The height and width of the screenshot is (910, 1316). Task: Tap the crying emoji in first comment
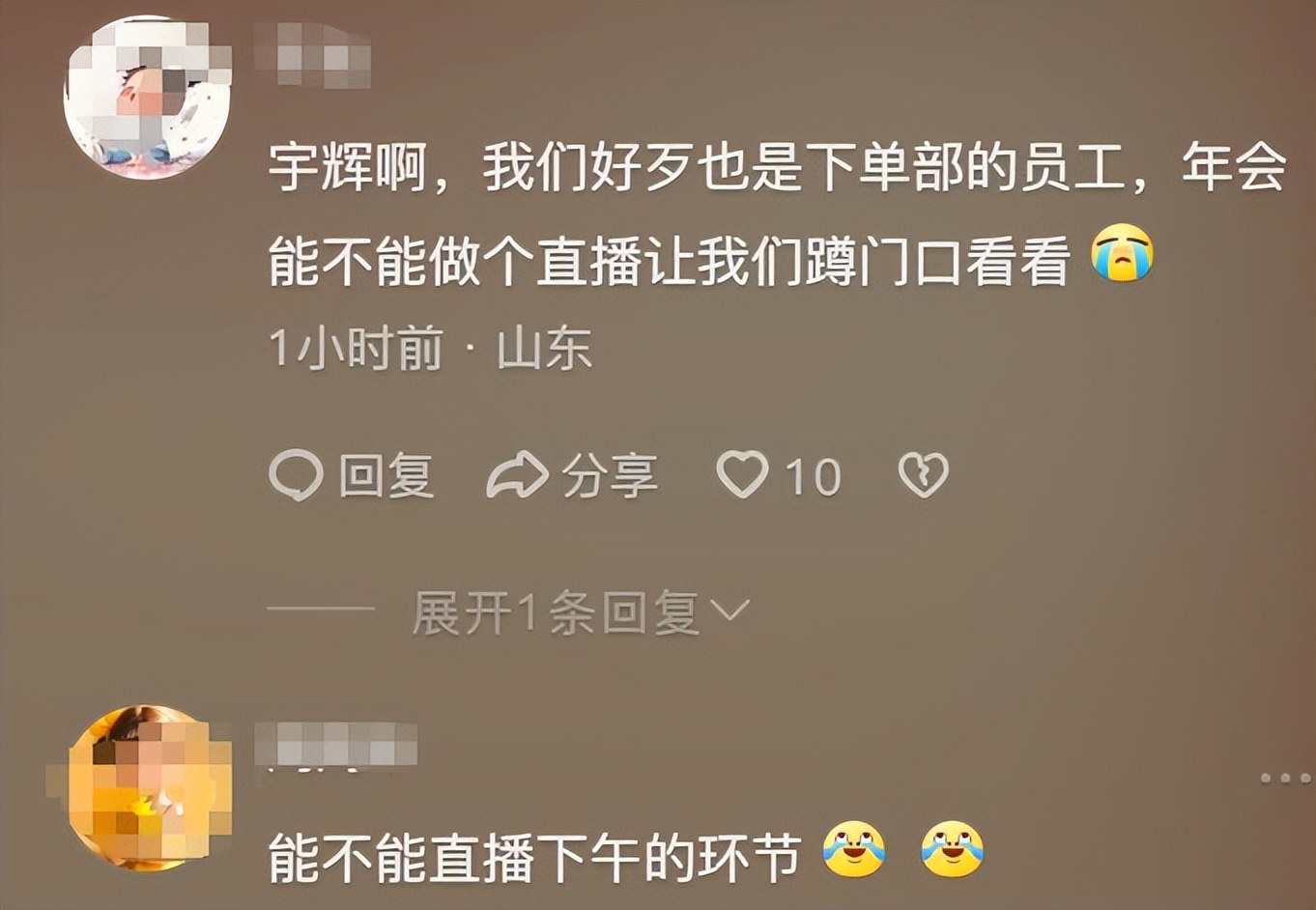pos(1122,253)
